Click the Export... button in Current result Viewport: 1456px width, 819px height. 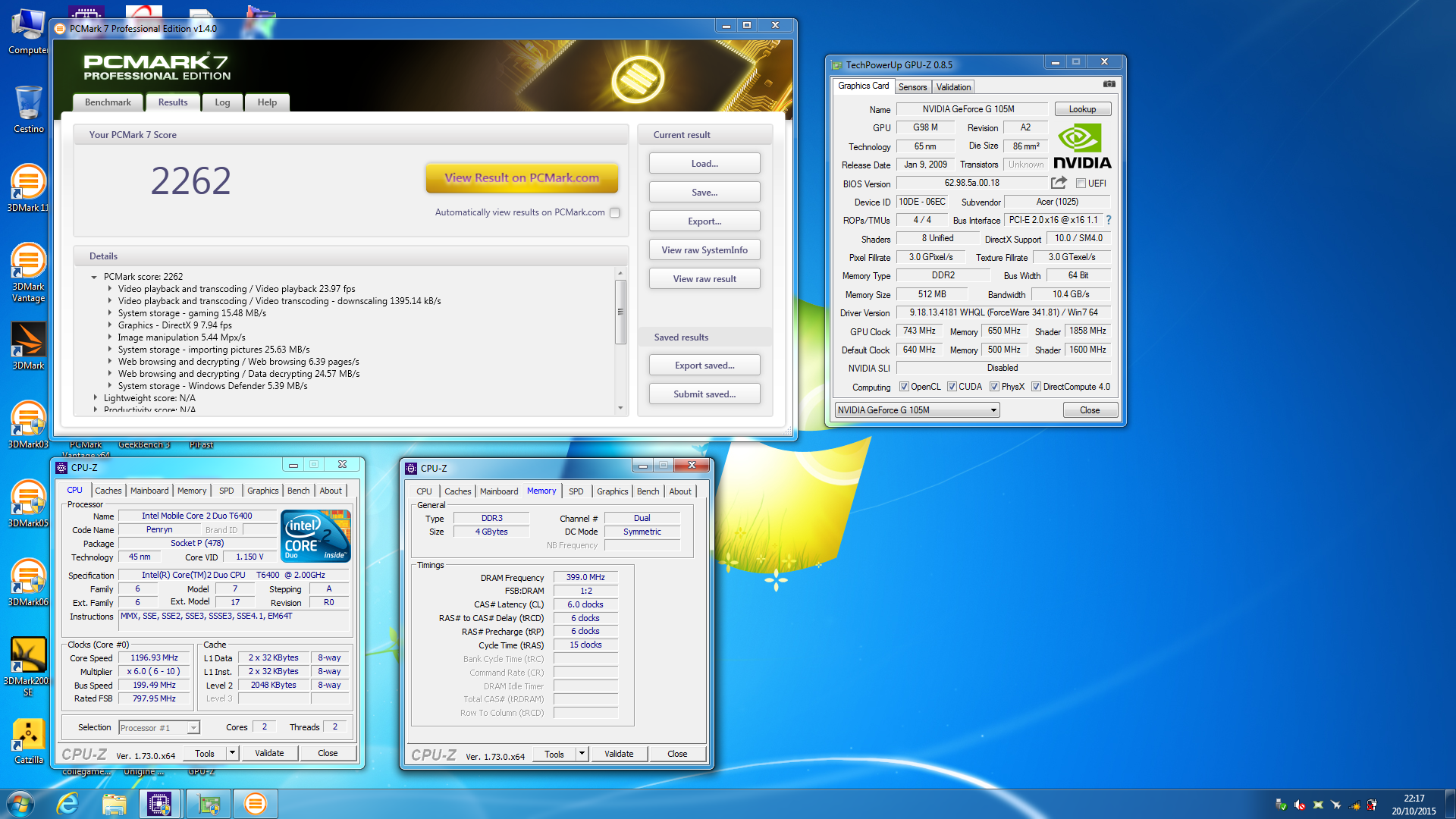pyautogui.click(x=704, y=221)
